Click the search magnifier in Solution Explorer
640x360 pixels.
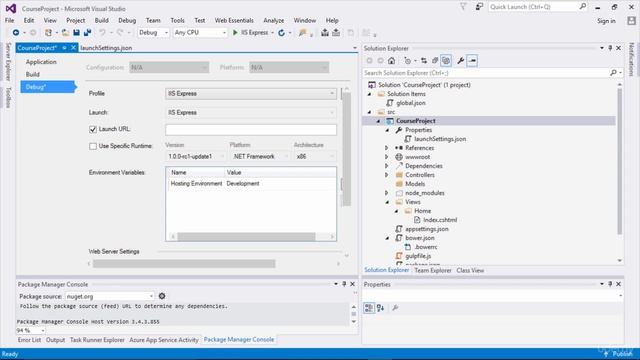click(613, 73)
